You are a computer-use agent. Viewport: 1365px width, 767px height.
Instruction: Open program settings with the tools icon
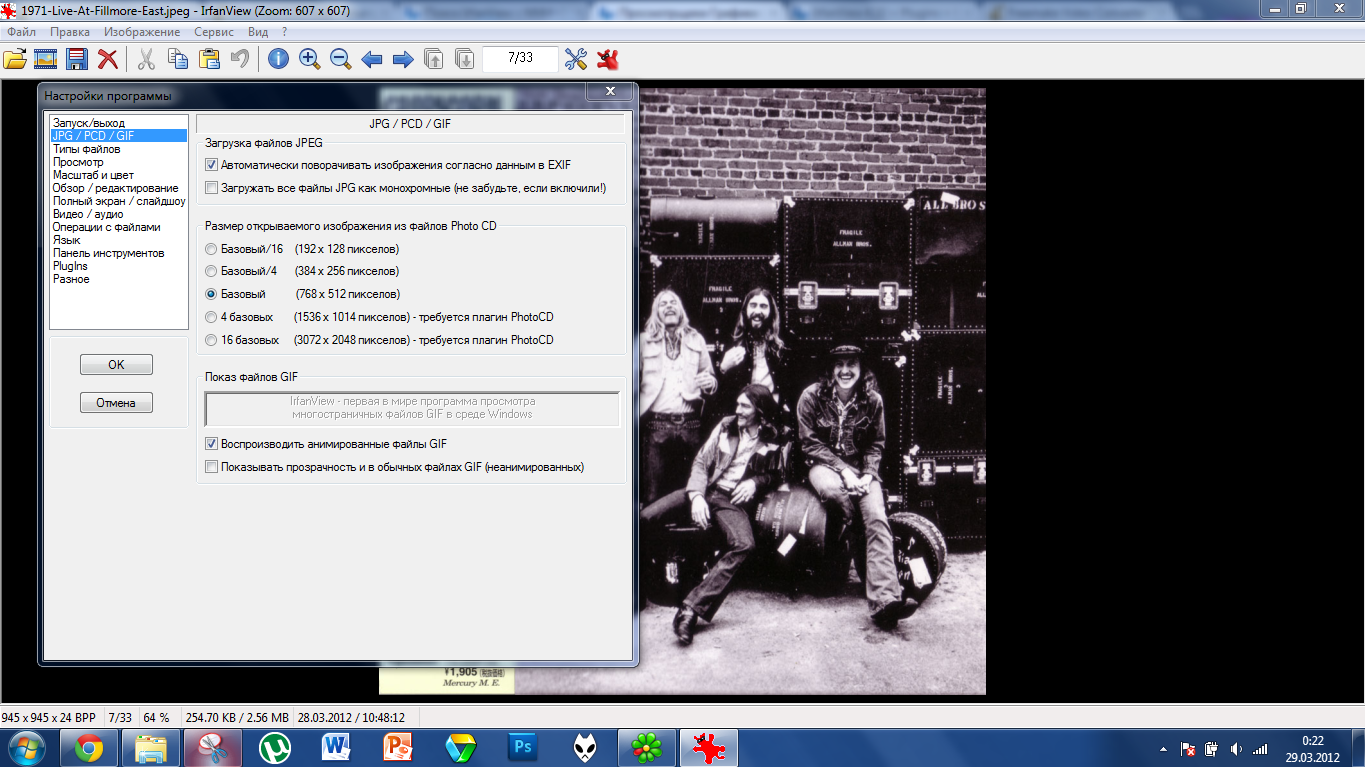(575, 59)
